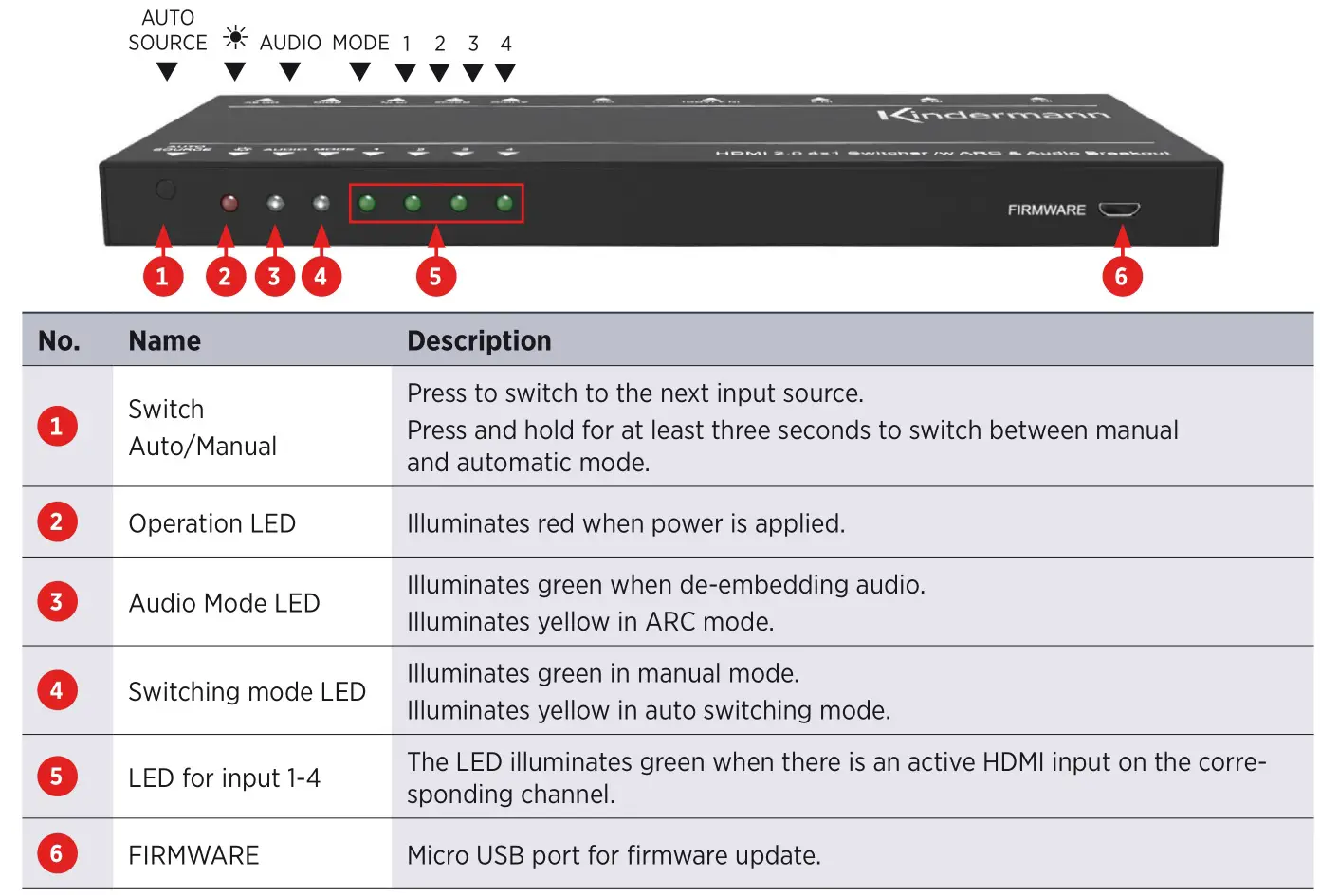Click the "AUDIO" legend label

290,43
